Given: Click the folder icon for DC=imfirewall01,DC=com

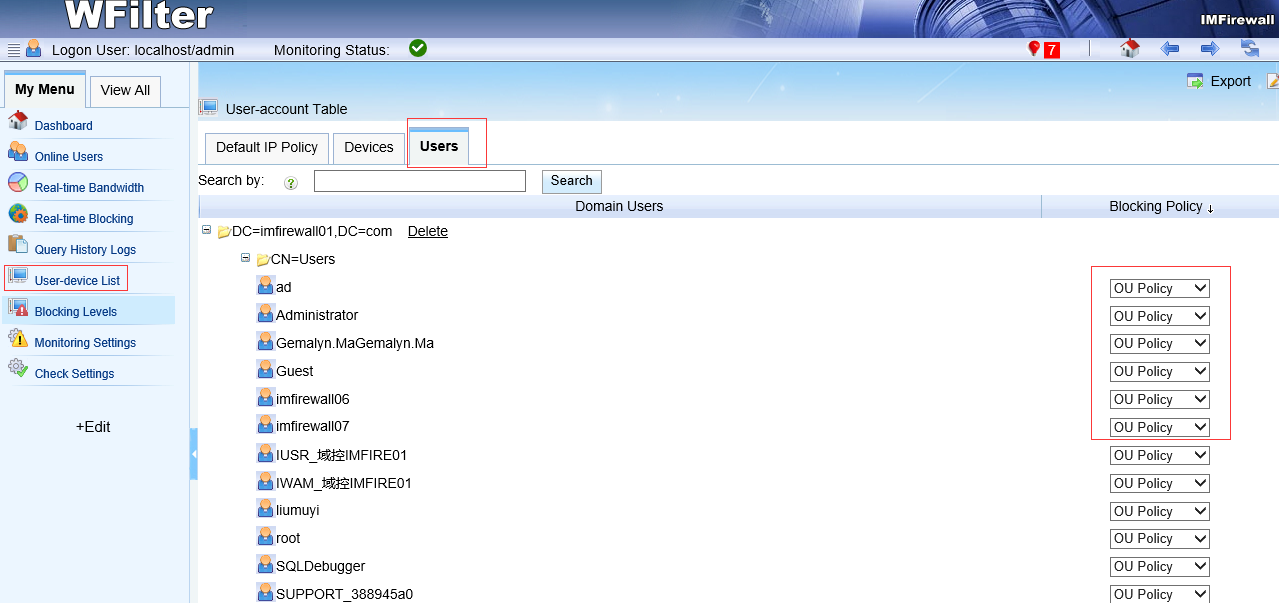Looking at the screenshot, I should click(224, 232).
